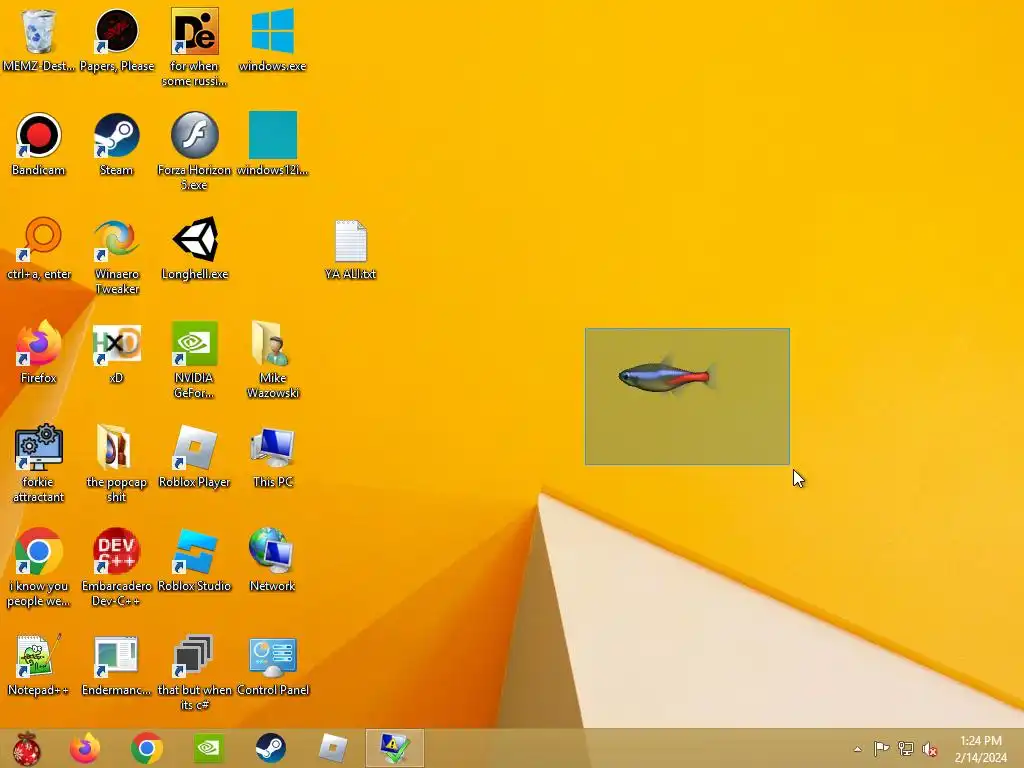
Task: Select the YA ALI.txt text file
Action: (x=351, y=249)
